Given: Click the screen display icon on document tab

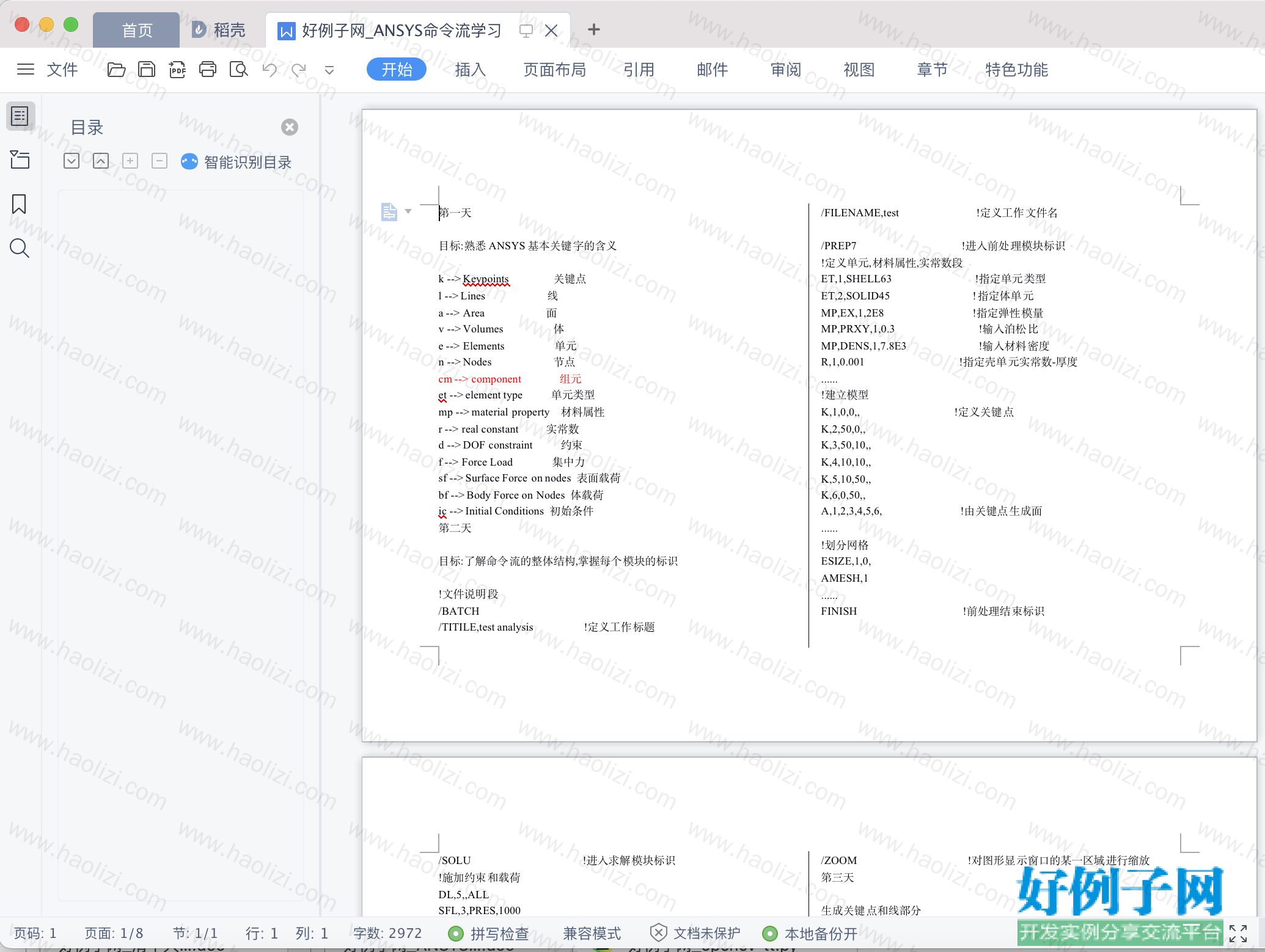Looking at the screenshot, I should coord(526,31).
